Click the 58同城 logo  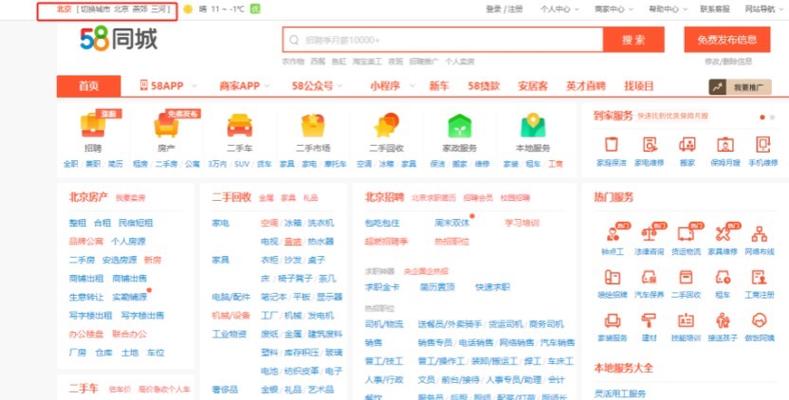(119, 38)
